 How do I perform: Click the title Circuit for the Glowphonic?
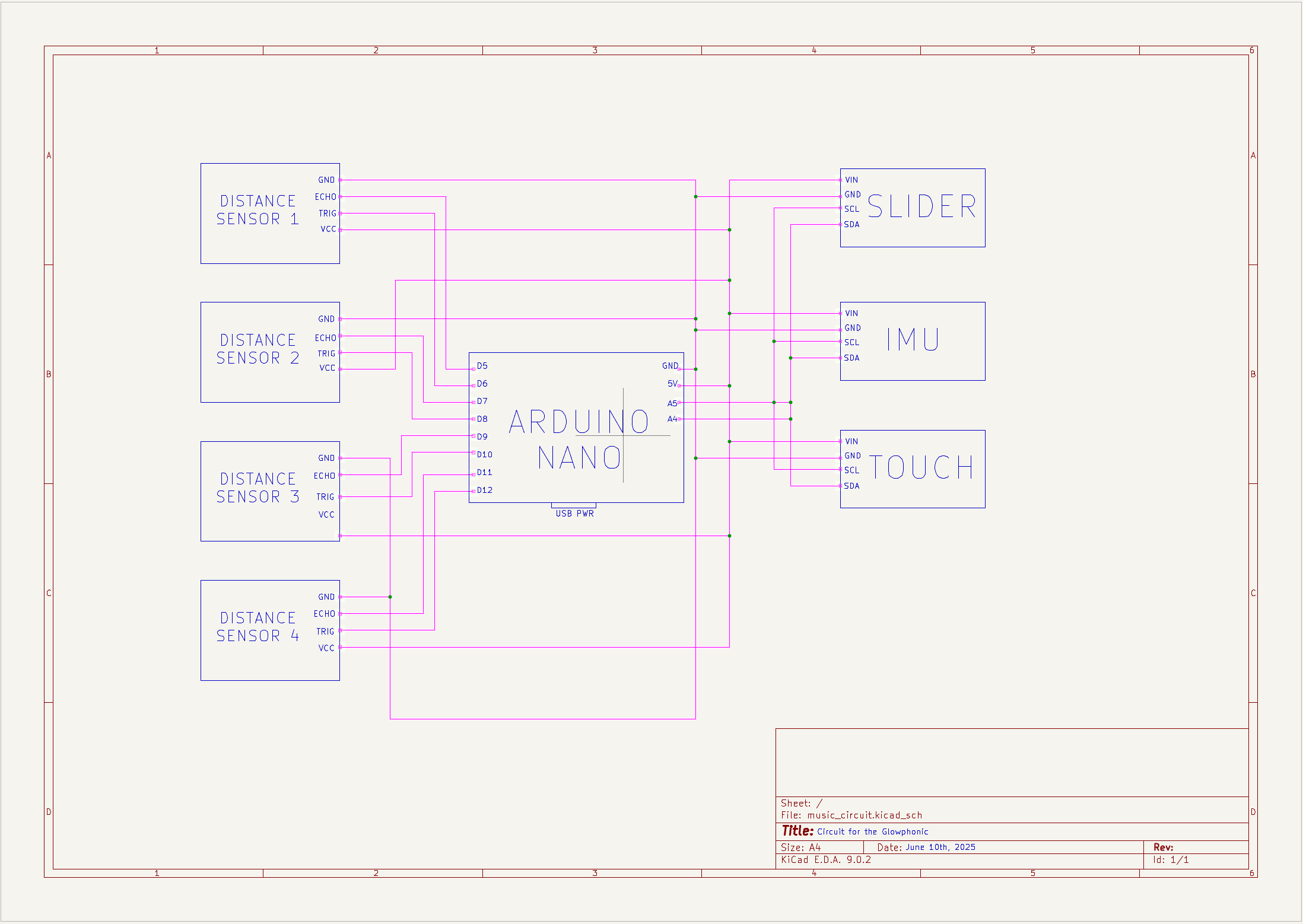872,831
